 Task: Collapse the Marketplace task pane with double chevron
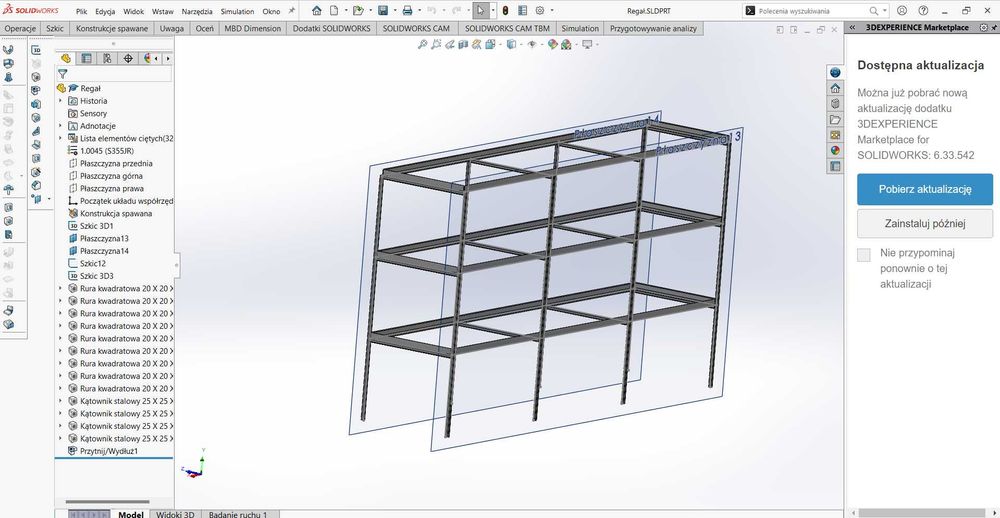pos(852,27)
